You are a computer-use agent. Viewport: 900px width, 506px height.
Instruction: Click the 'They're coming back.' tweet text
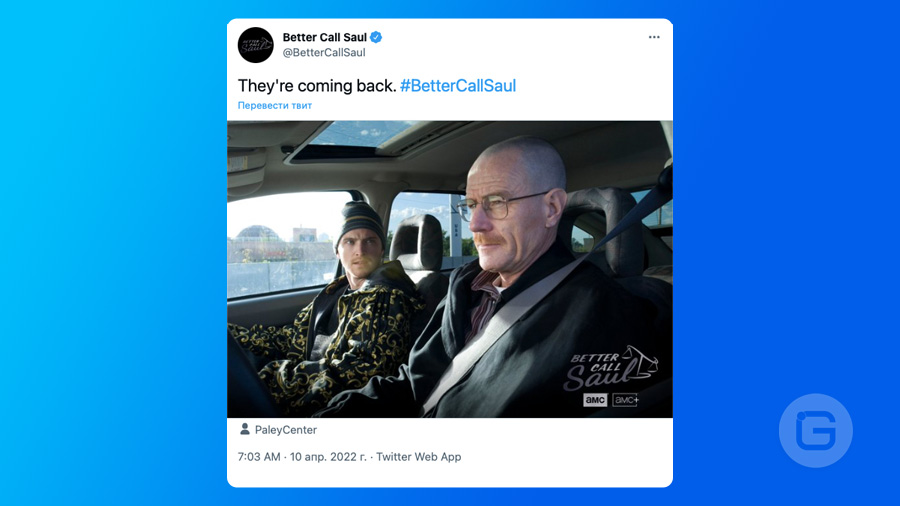(x=317, y=85)
